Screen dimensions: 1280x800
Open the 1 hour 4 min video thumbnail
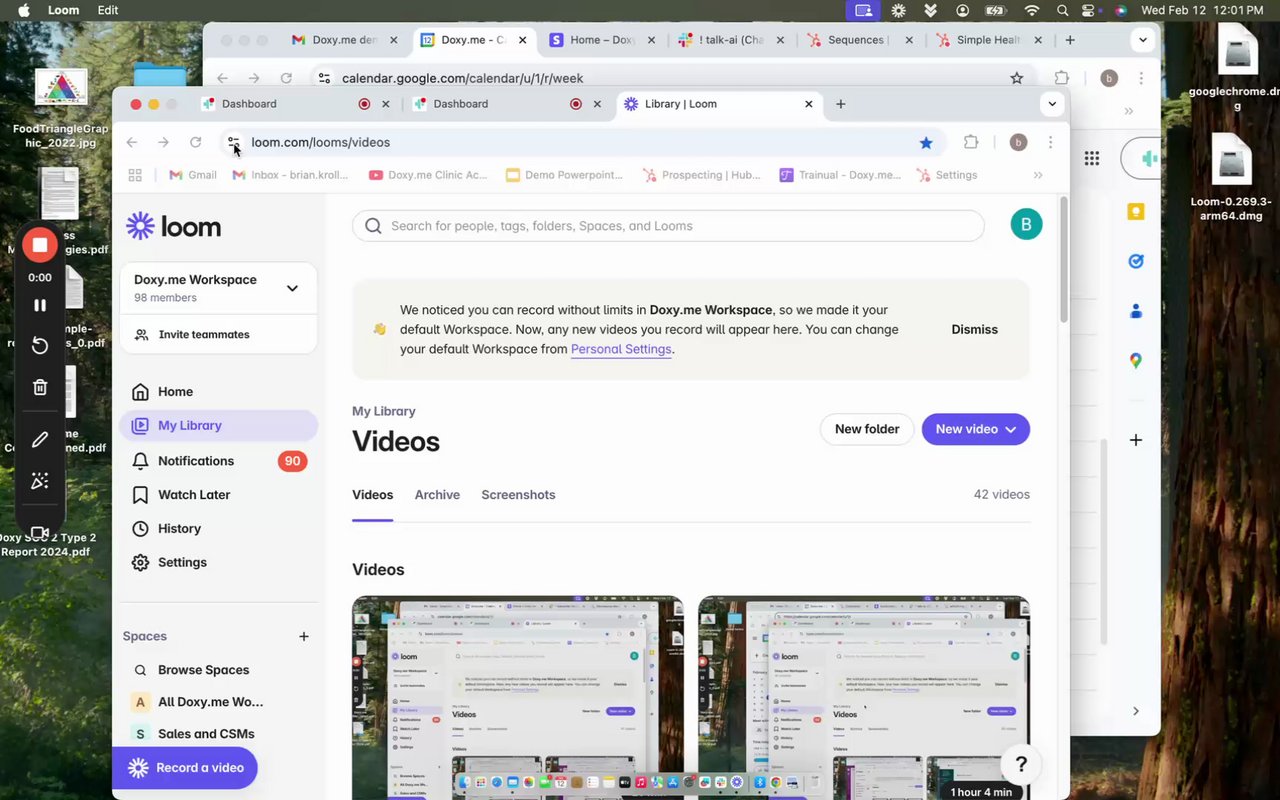pos(864,698)
